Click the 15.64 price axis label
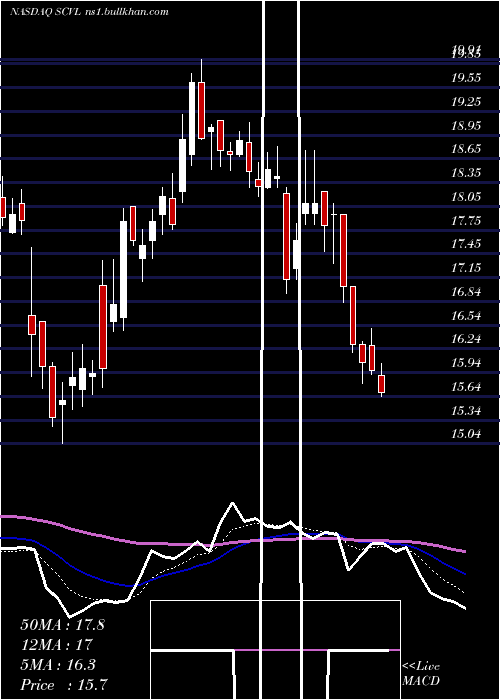Viewport: 500px width, 700px height. (x=466, y=387)
